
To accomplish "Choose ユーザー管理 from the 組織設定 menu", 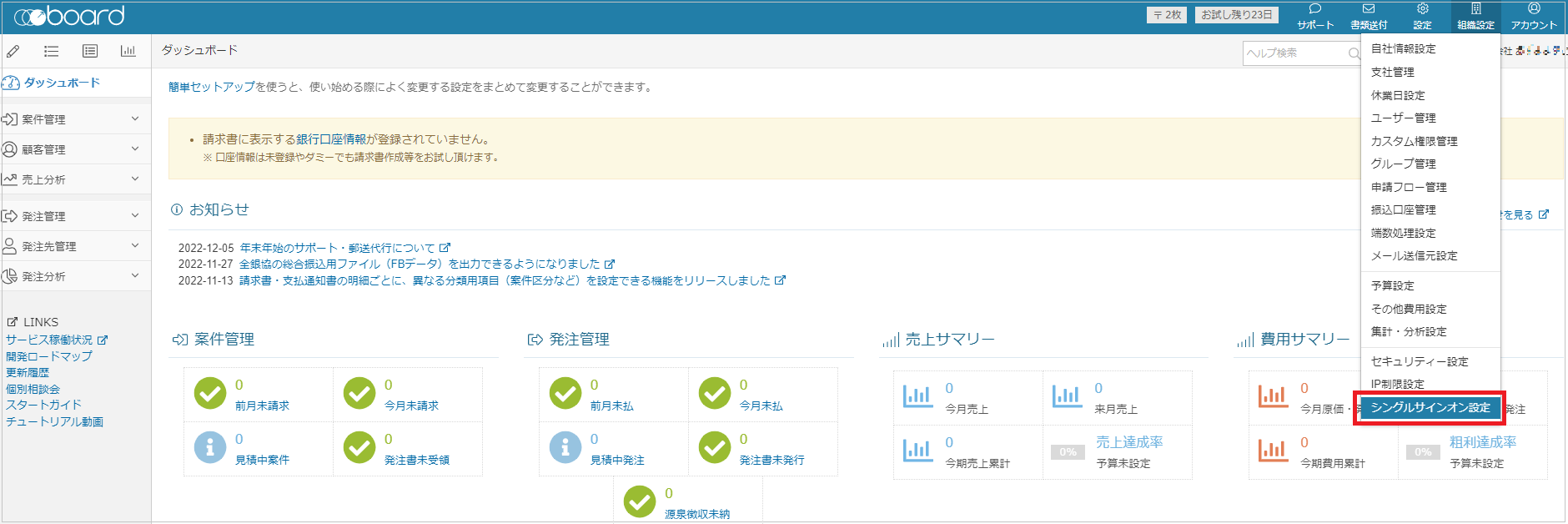I will point(1404,118).
